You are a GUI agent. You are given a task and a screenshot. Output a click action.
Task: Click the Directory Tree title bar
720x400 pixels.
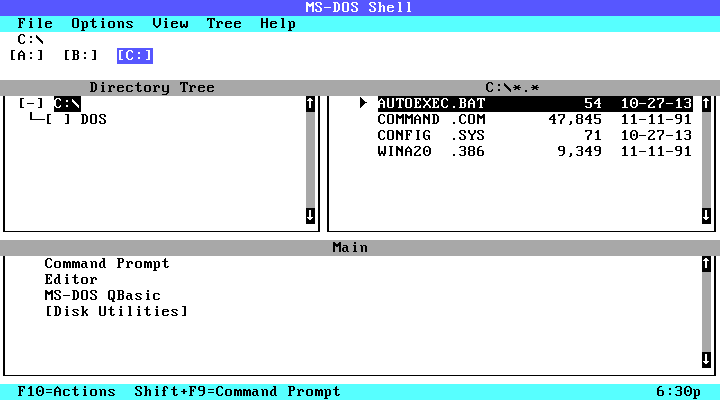click(152, 87)
